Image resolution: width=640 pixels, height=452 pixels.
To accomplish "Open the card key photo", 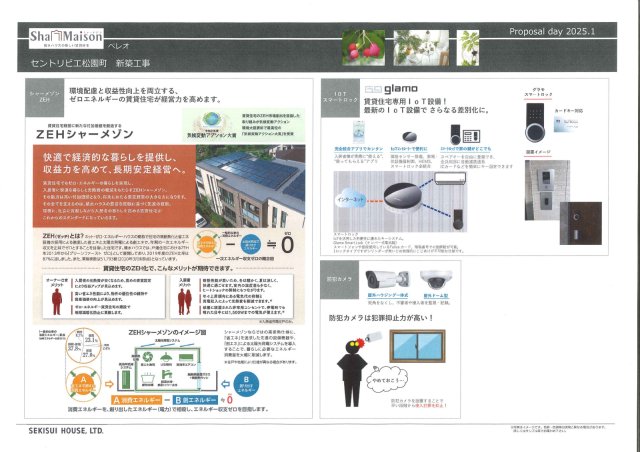I will 564,125.
